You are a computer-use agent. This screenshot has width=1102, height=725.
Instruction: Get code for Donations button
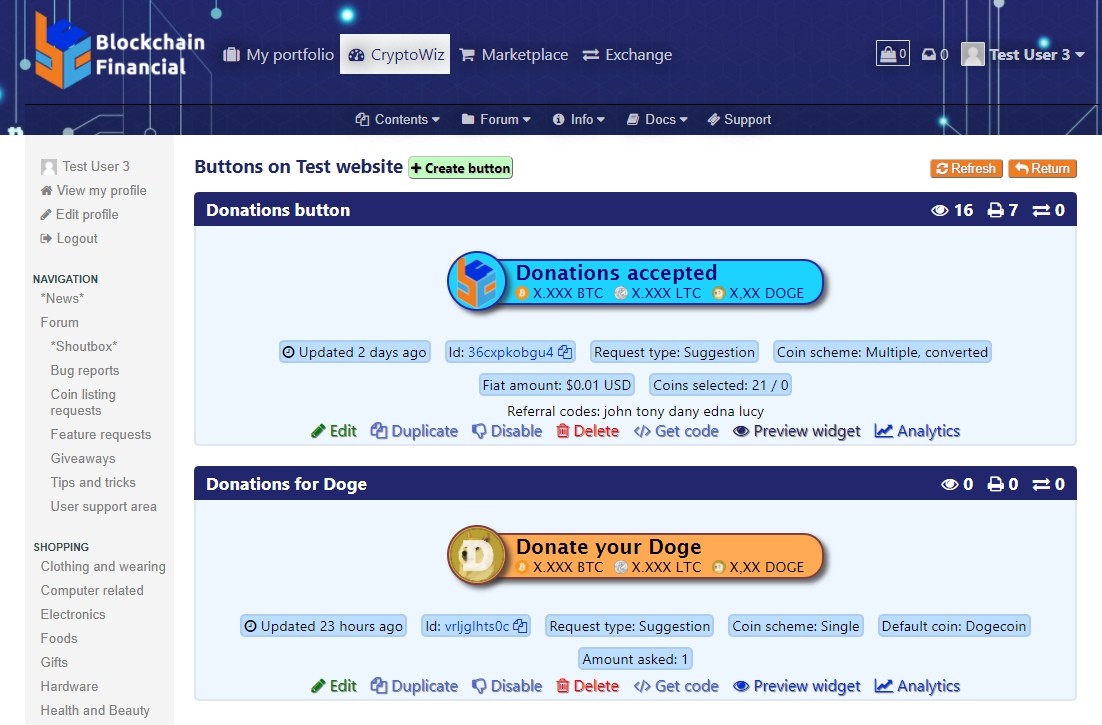coord(676,431)
